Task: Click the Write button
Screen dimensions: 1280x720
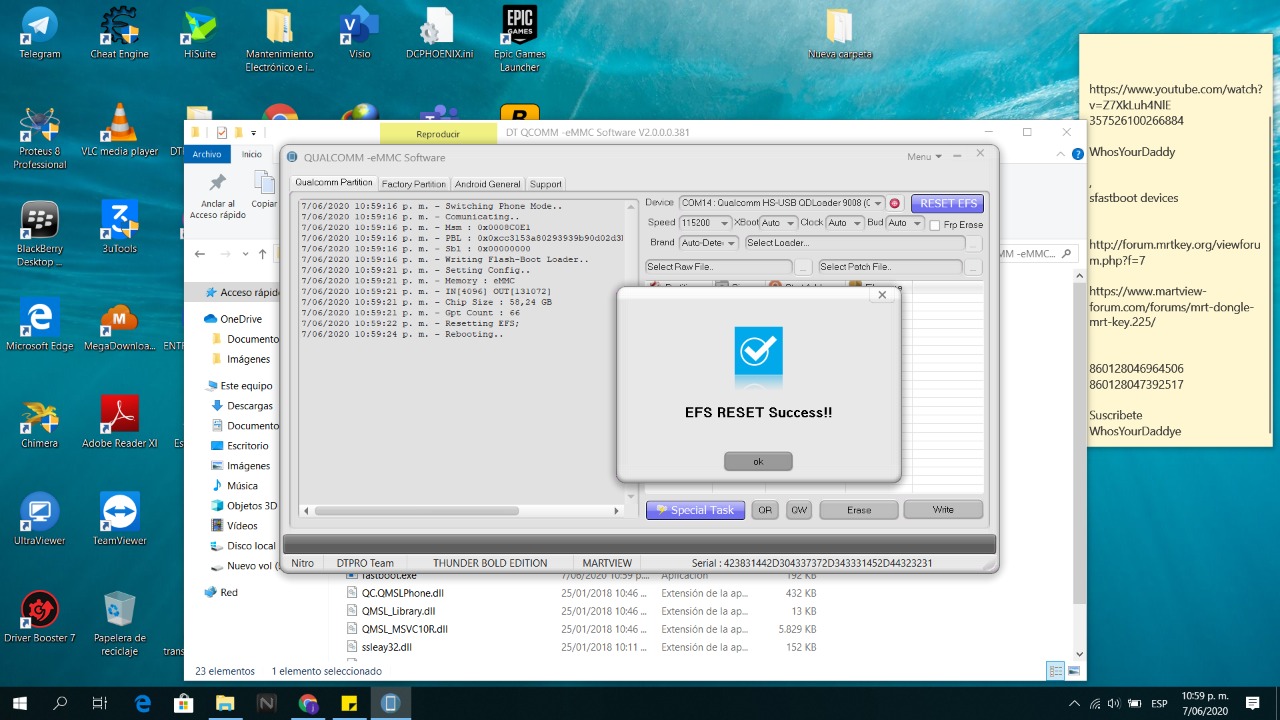Action: click(x=943, y=510)
